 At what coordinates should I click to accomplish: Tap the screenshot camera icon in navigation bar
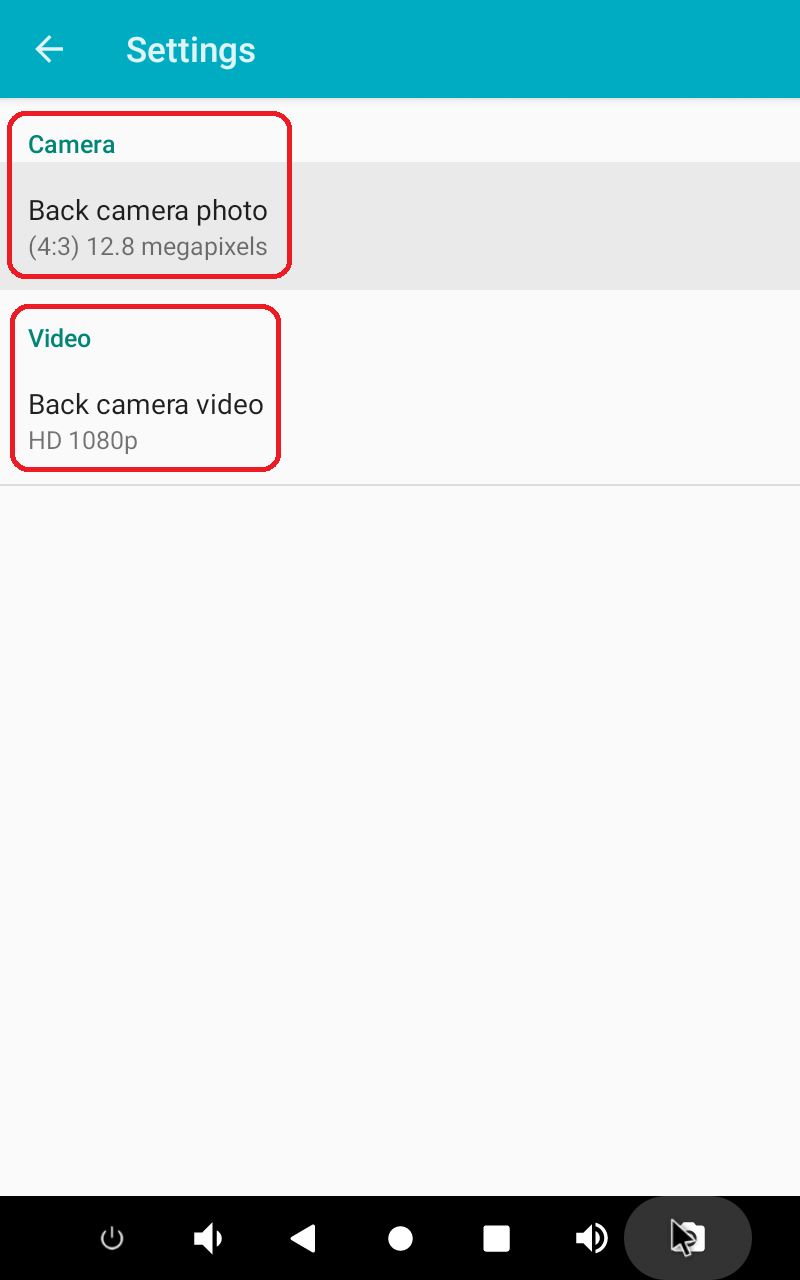click(688, 1238)
